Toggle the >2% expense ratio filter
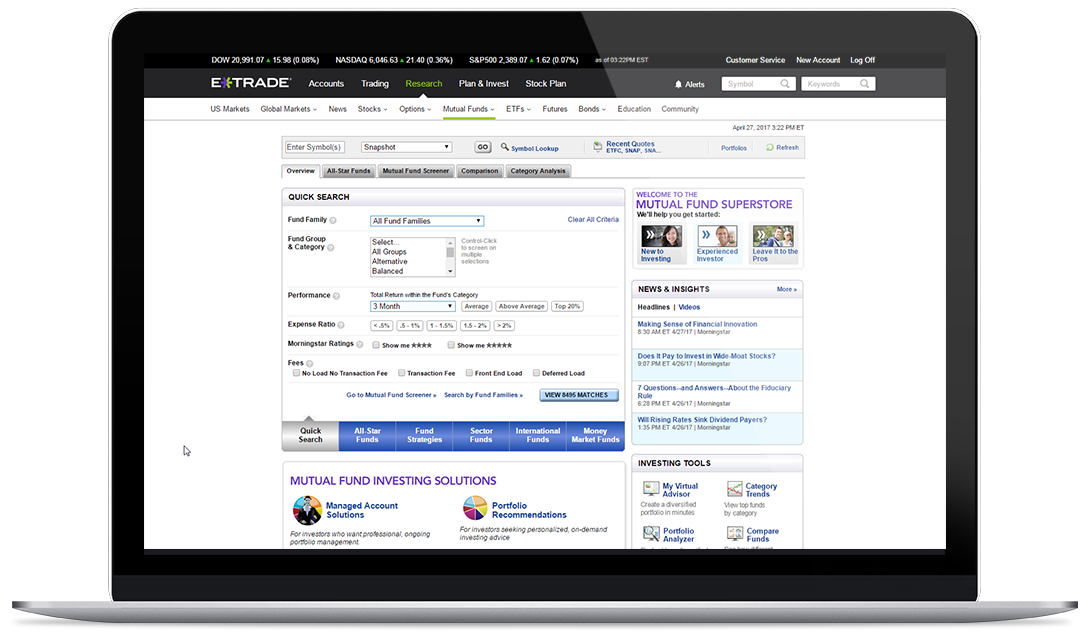The width and height of the screenshot is (1090, 642). [504, 325]
